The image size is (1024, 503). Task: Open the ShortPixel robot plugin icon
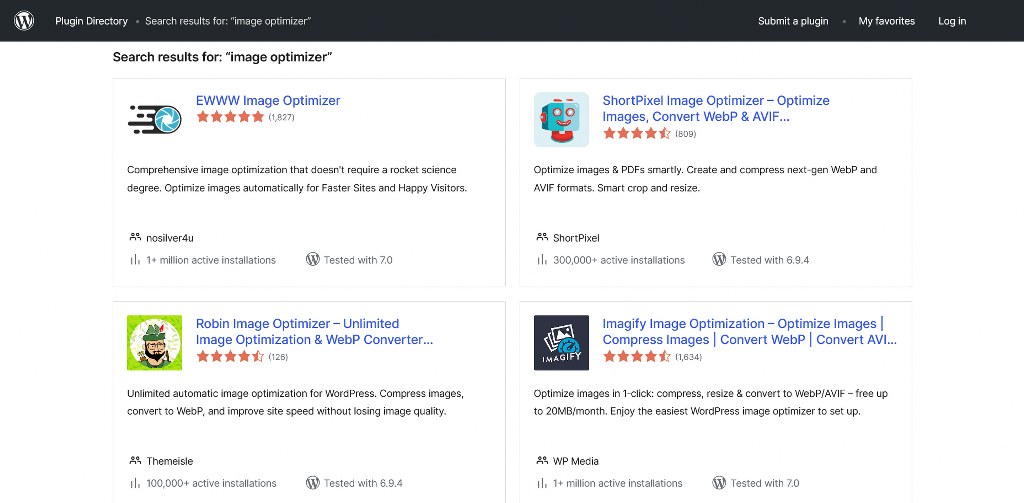[561, 120]
